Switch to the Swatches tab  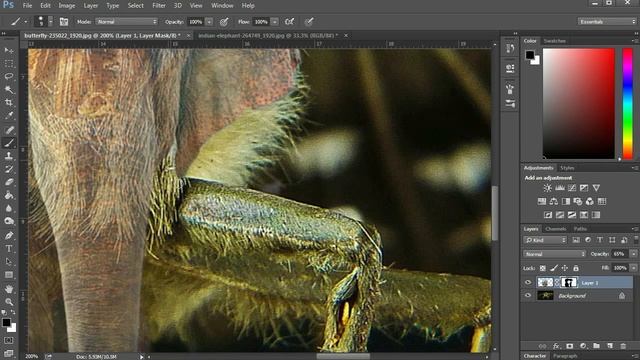555,41
